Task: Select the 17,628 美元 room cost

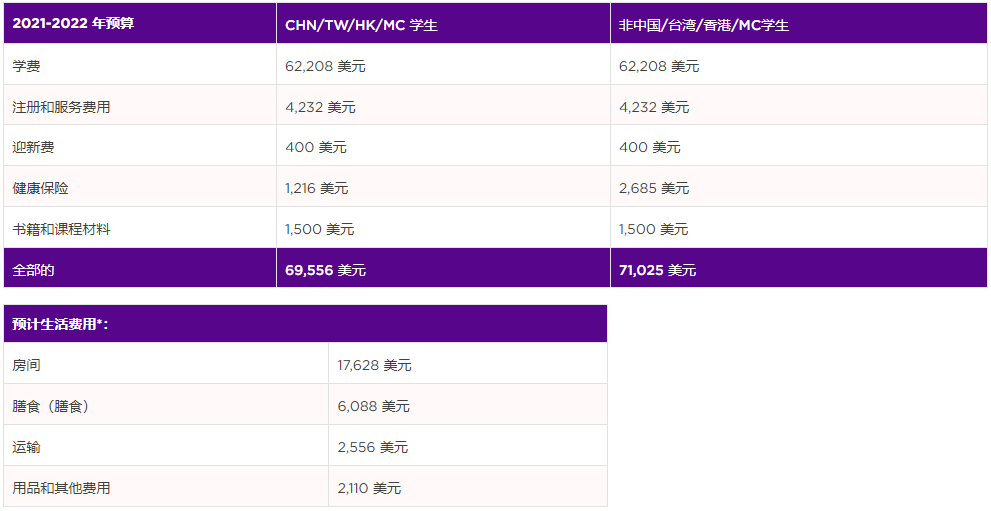Action: click(374, 365)
